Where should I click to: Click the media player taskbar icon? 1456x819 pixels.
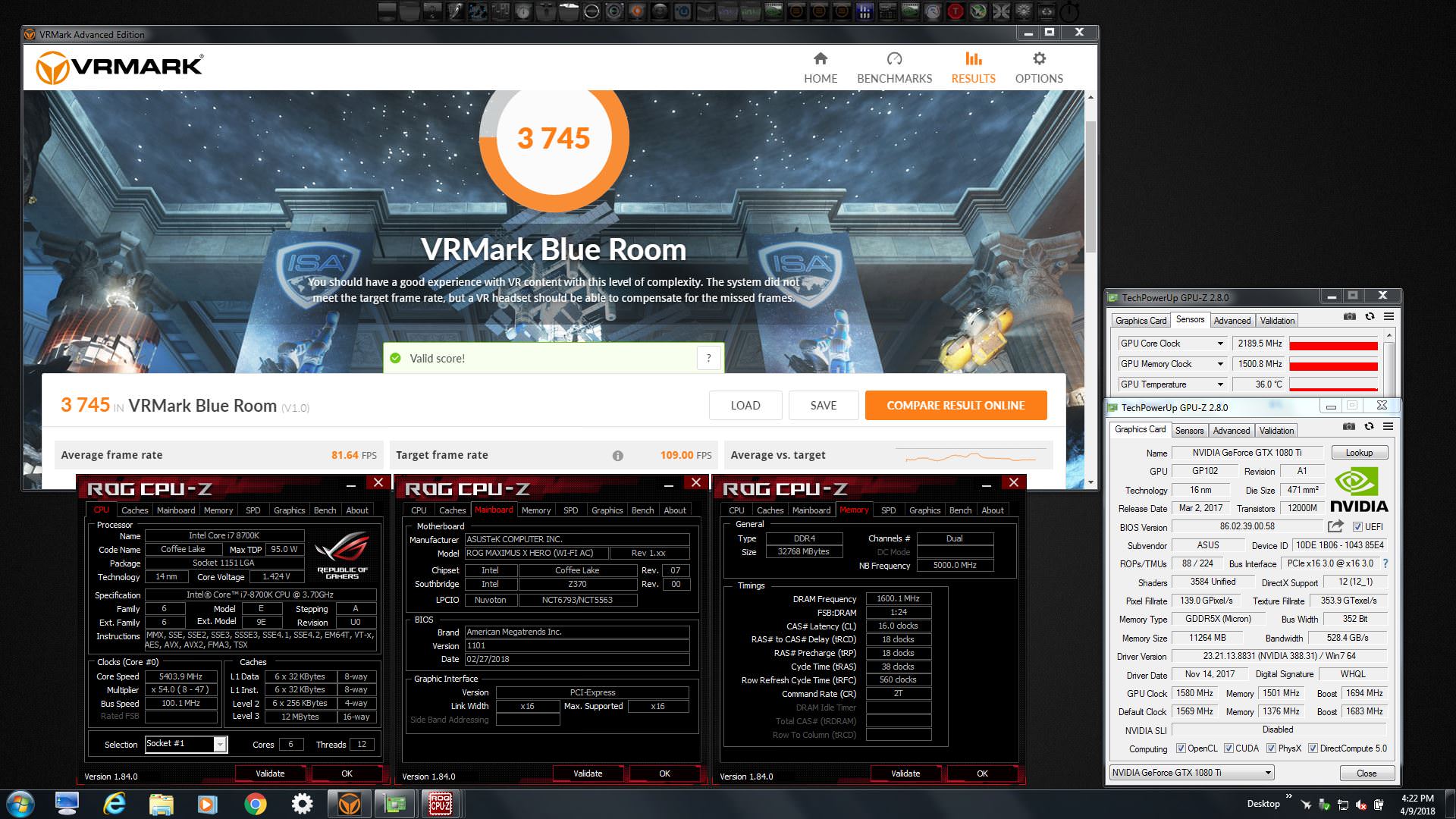(x=208, y=804)
